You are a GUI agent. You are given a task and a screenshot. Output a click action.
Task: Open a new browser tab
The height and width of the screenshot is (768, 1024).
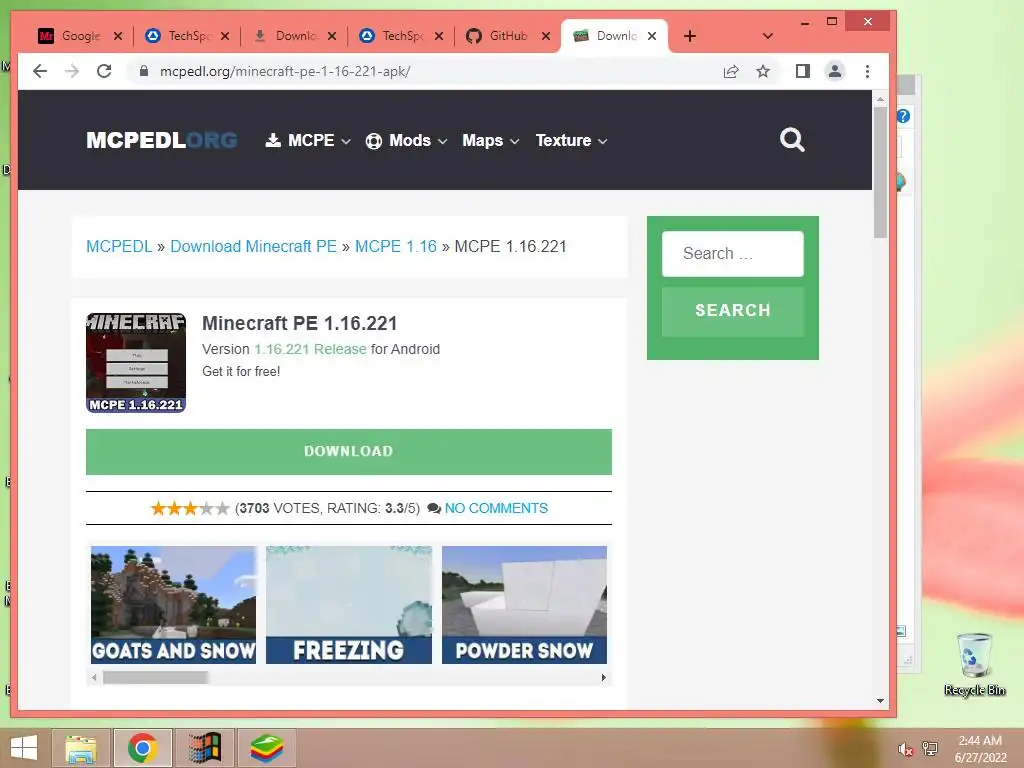point(690,36)
